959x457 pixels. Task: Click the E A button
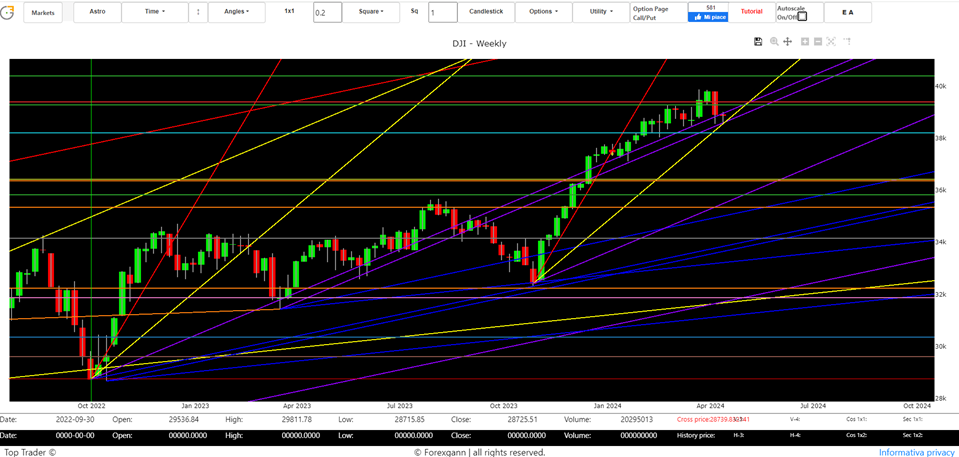[847, 13]
